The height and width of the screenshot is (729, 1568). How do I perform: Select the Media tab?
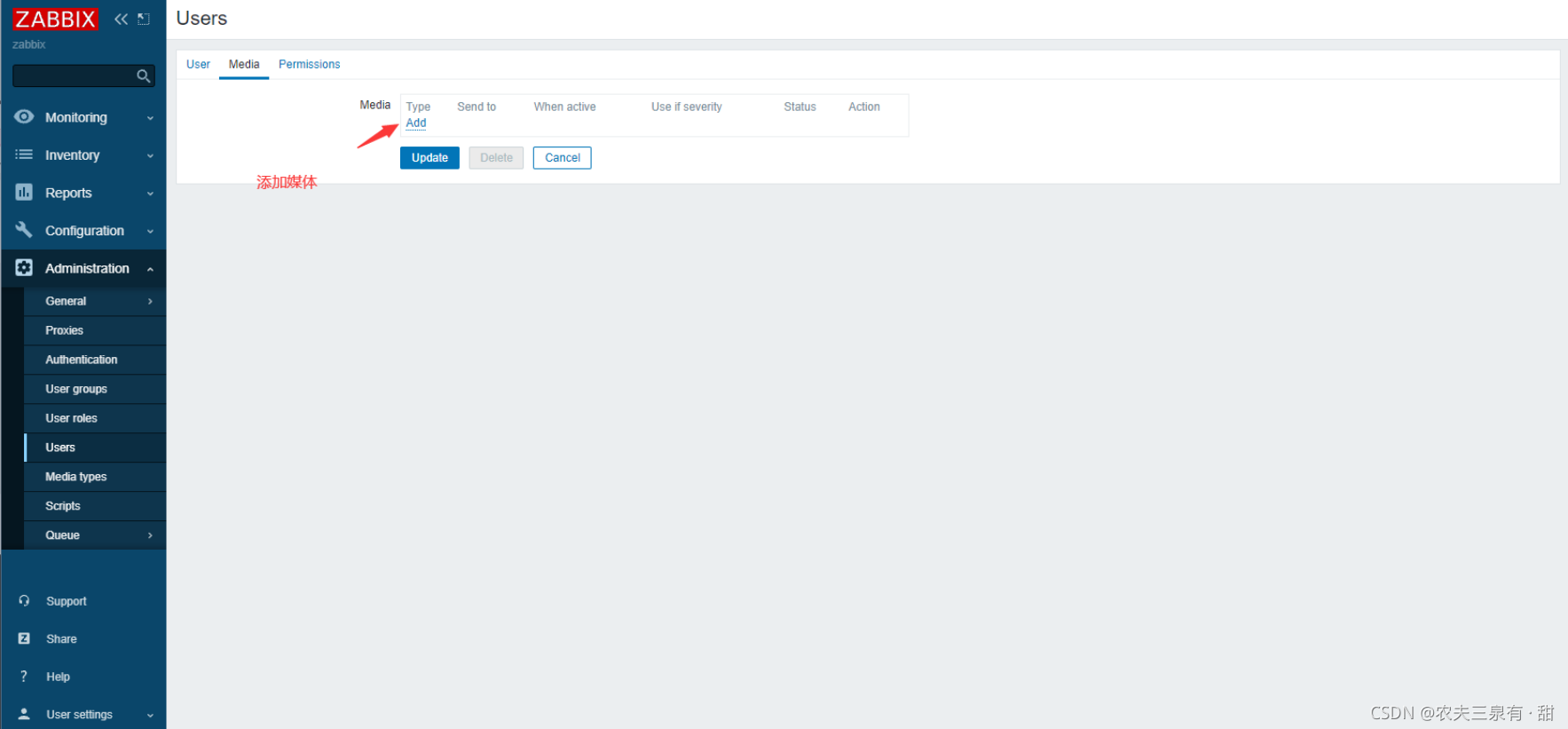pos(244,64)
